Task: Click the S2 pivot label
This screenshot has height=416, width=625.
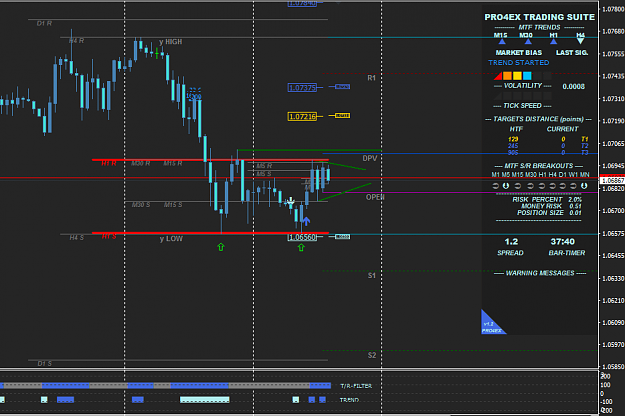Action: click(371, 355)
